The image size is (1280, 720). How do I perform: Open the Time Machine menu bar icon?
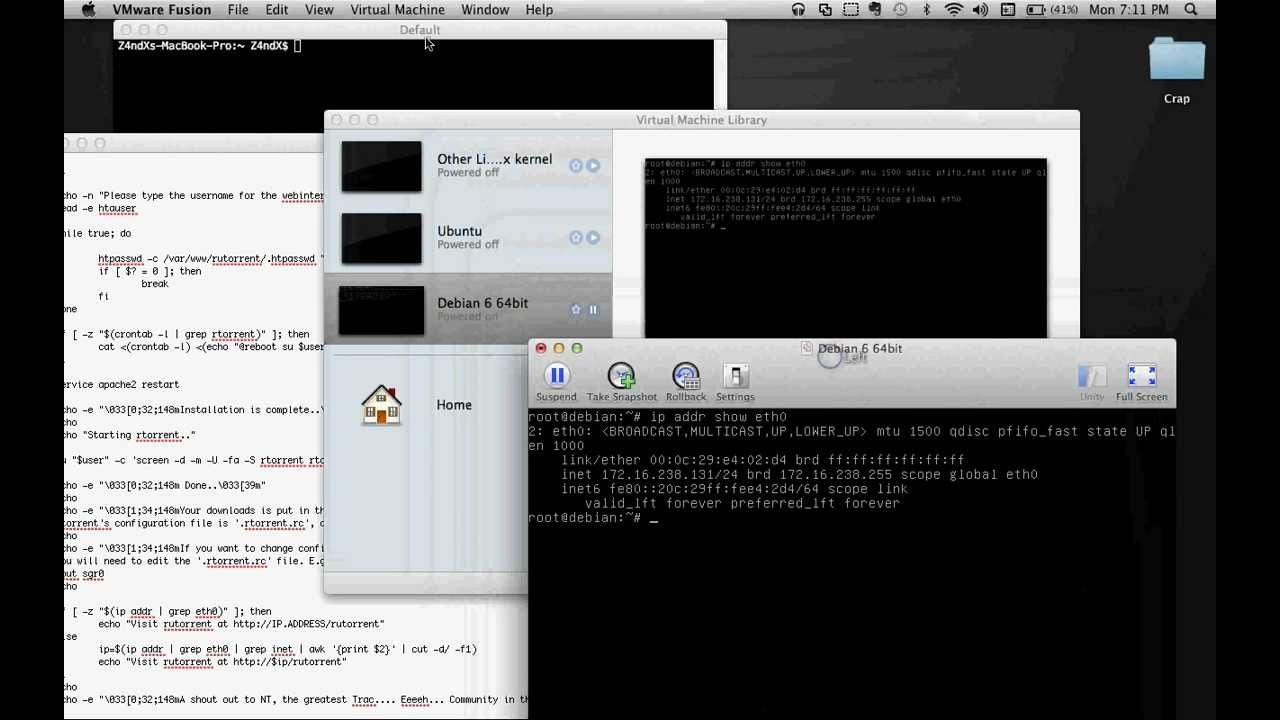click(900, 10)
